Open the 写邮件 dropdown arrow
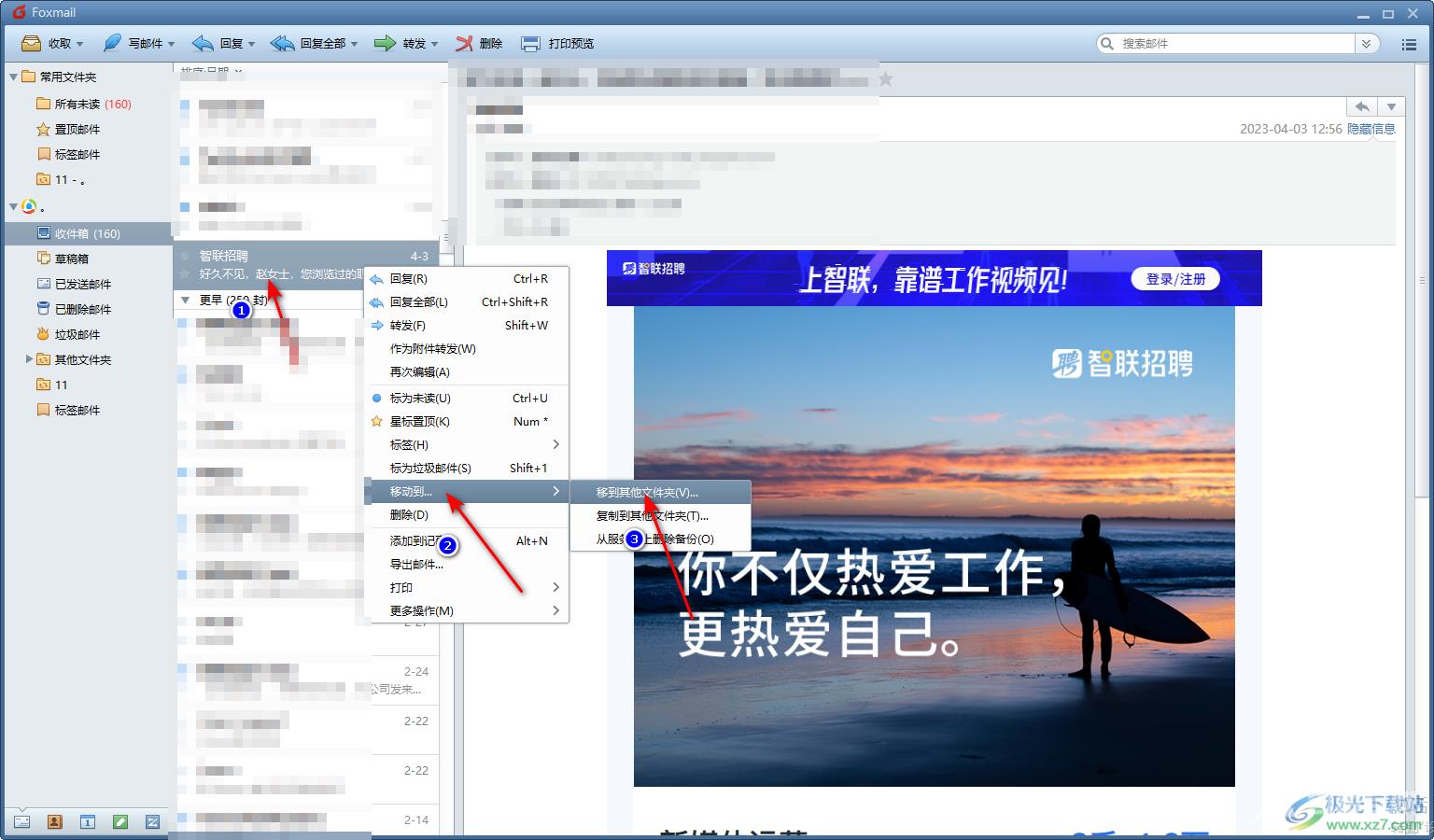 click(171, 44)
